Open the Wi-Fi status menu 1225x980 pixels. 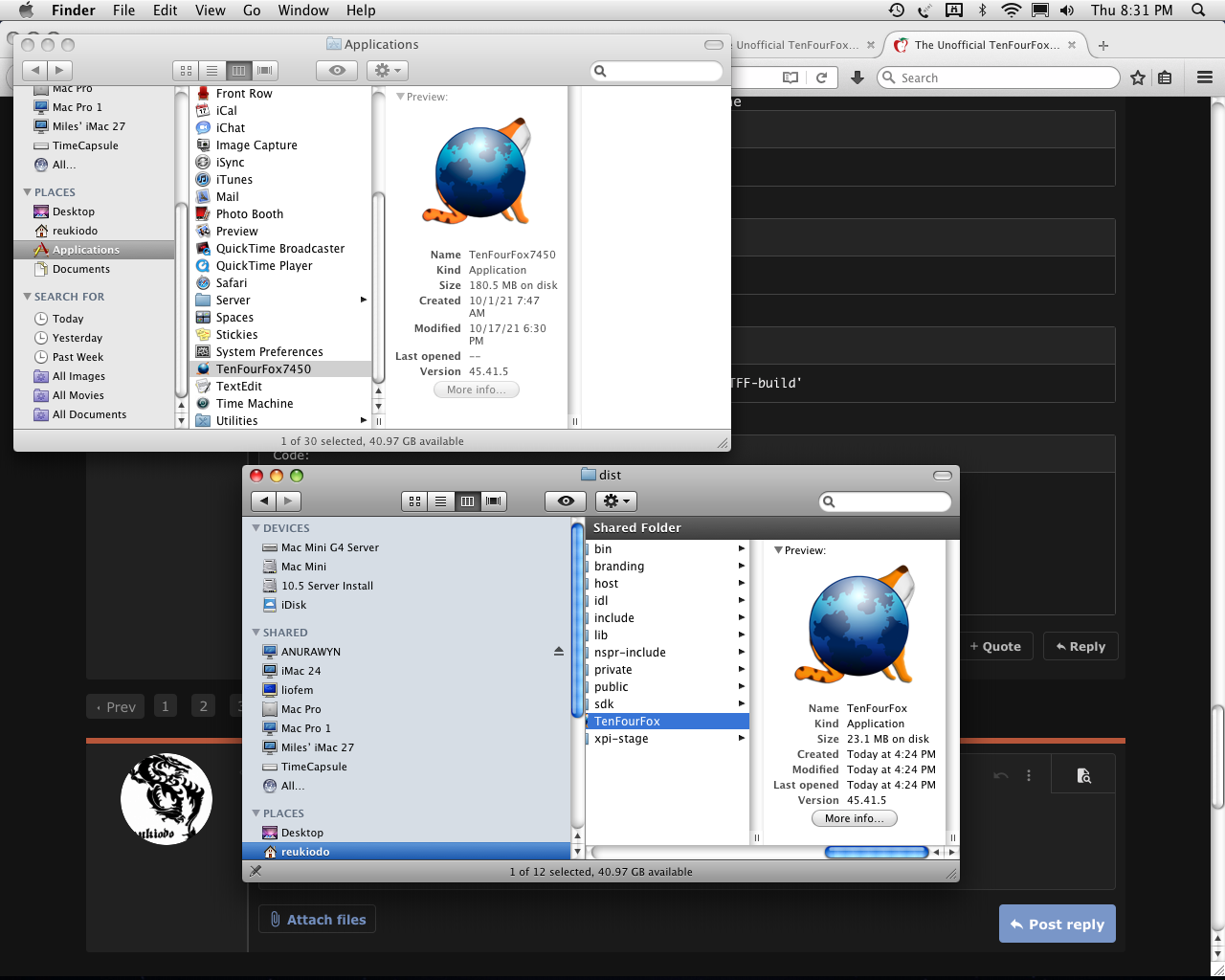tap(1012, 11)
